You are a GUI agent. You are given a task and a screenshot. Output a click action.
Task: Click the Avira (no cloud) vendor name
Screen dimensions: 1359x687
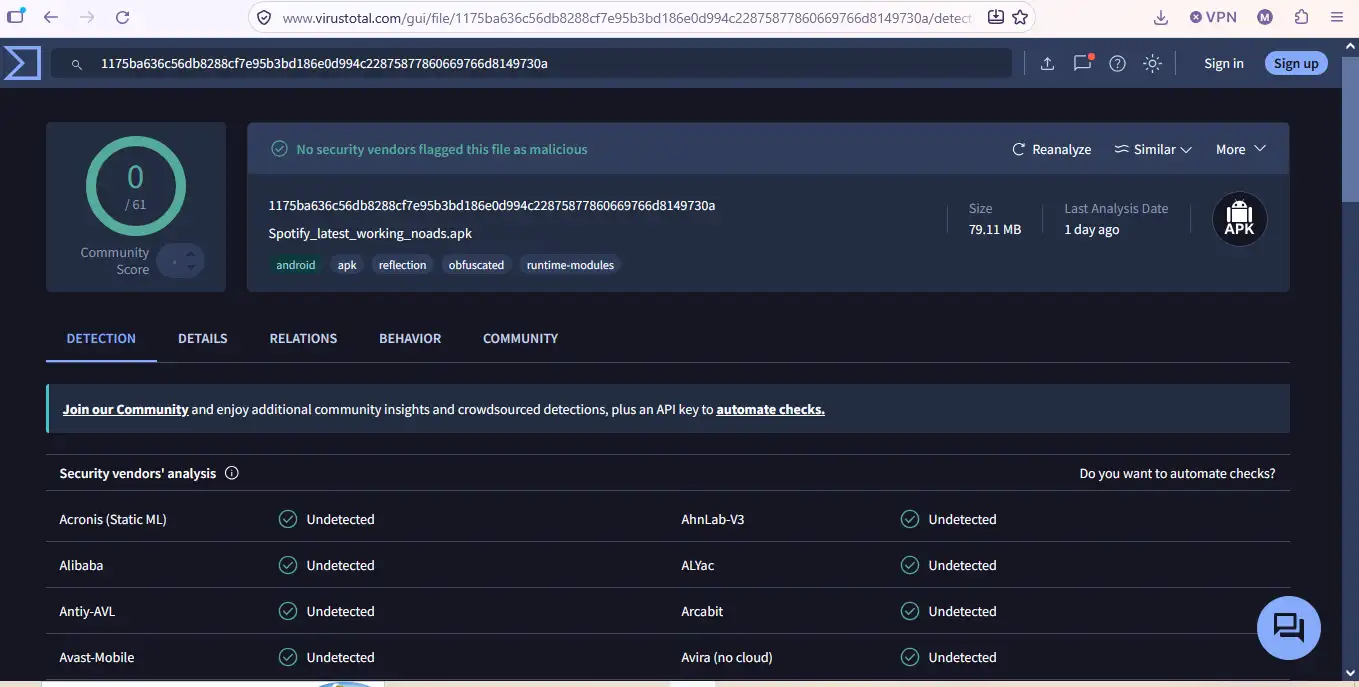(727, 657)
